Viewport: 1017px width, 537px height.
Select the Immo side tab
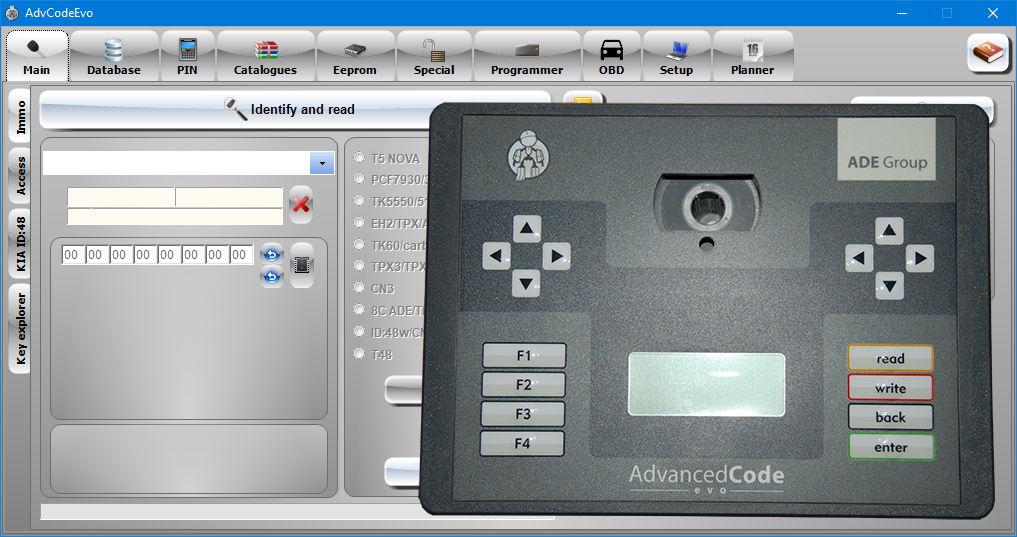point(20,117)
